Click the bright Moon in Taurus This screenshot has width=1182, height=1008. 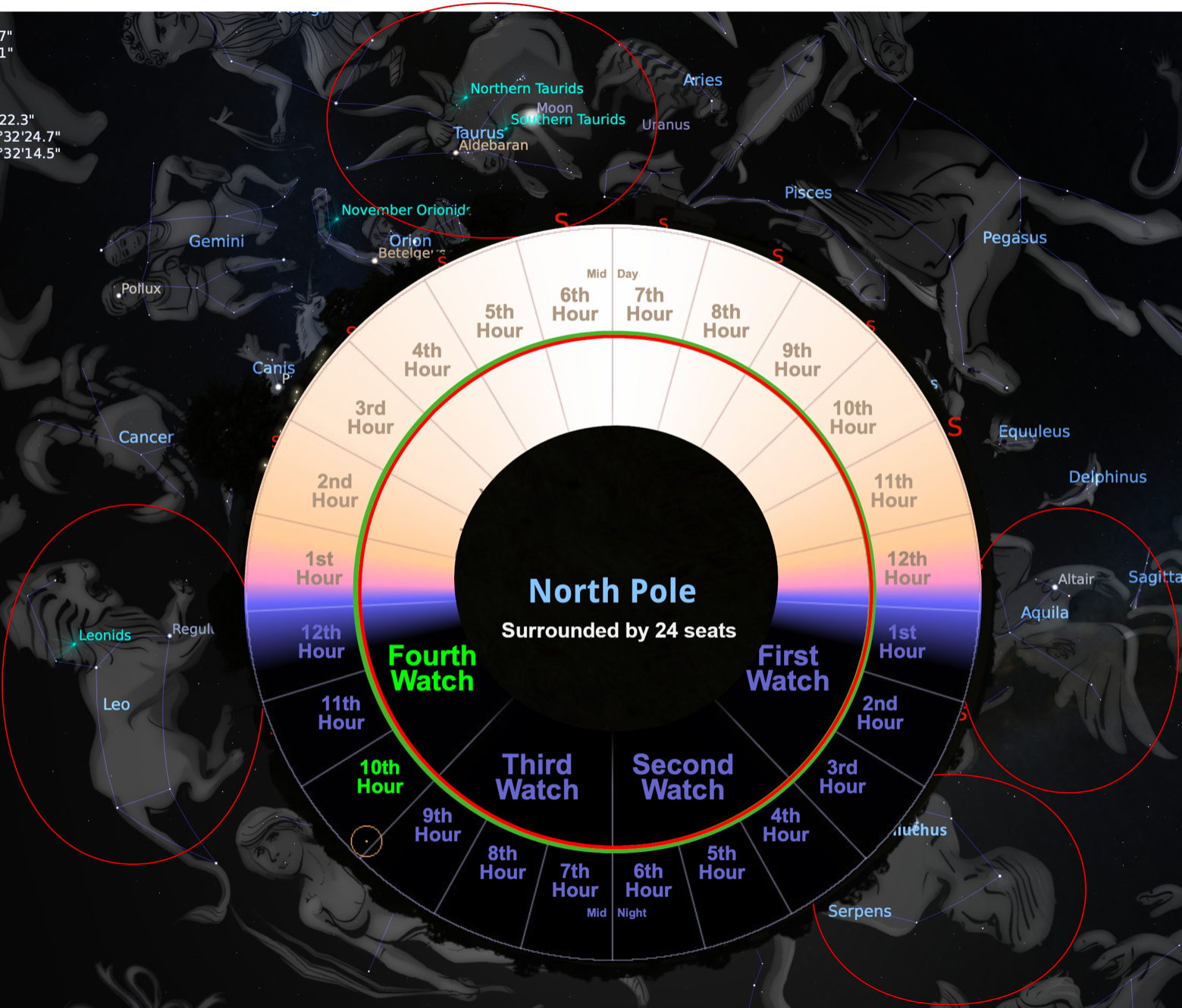(x=531, y=119)
